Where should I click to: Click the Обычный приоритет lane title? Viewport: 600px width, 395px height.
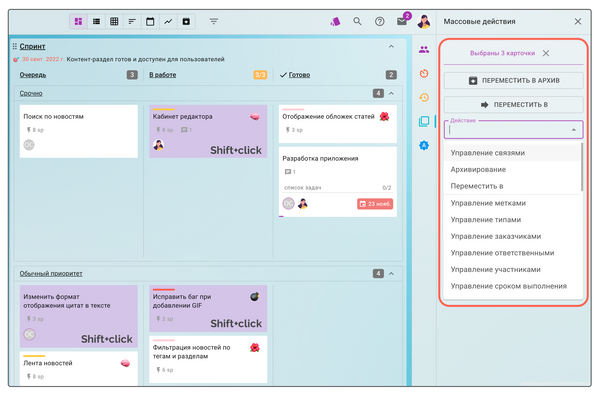(51, 274)
